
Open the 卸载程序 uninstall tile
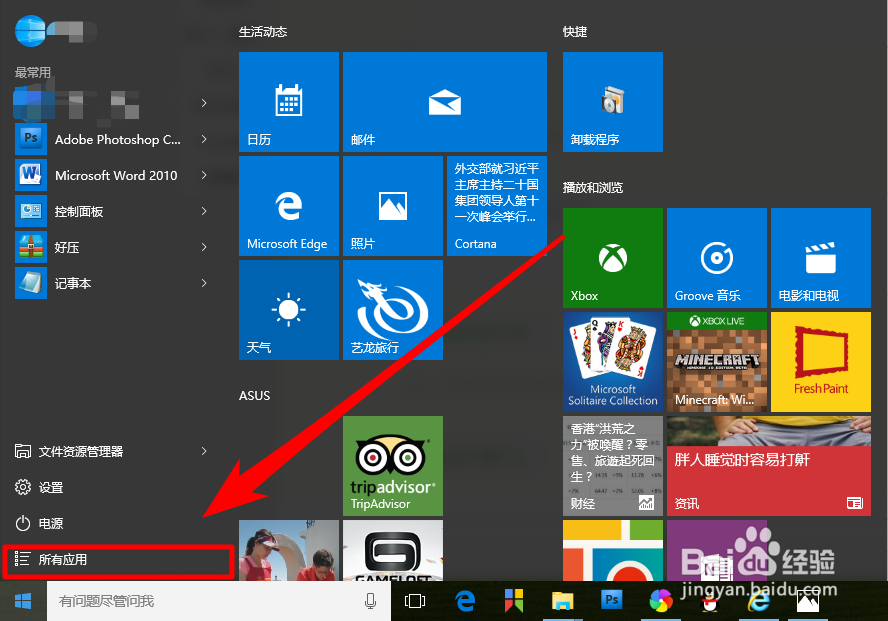(612, 101)
